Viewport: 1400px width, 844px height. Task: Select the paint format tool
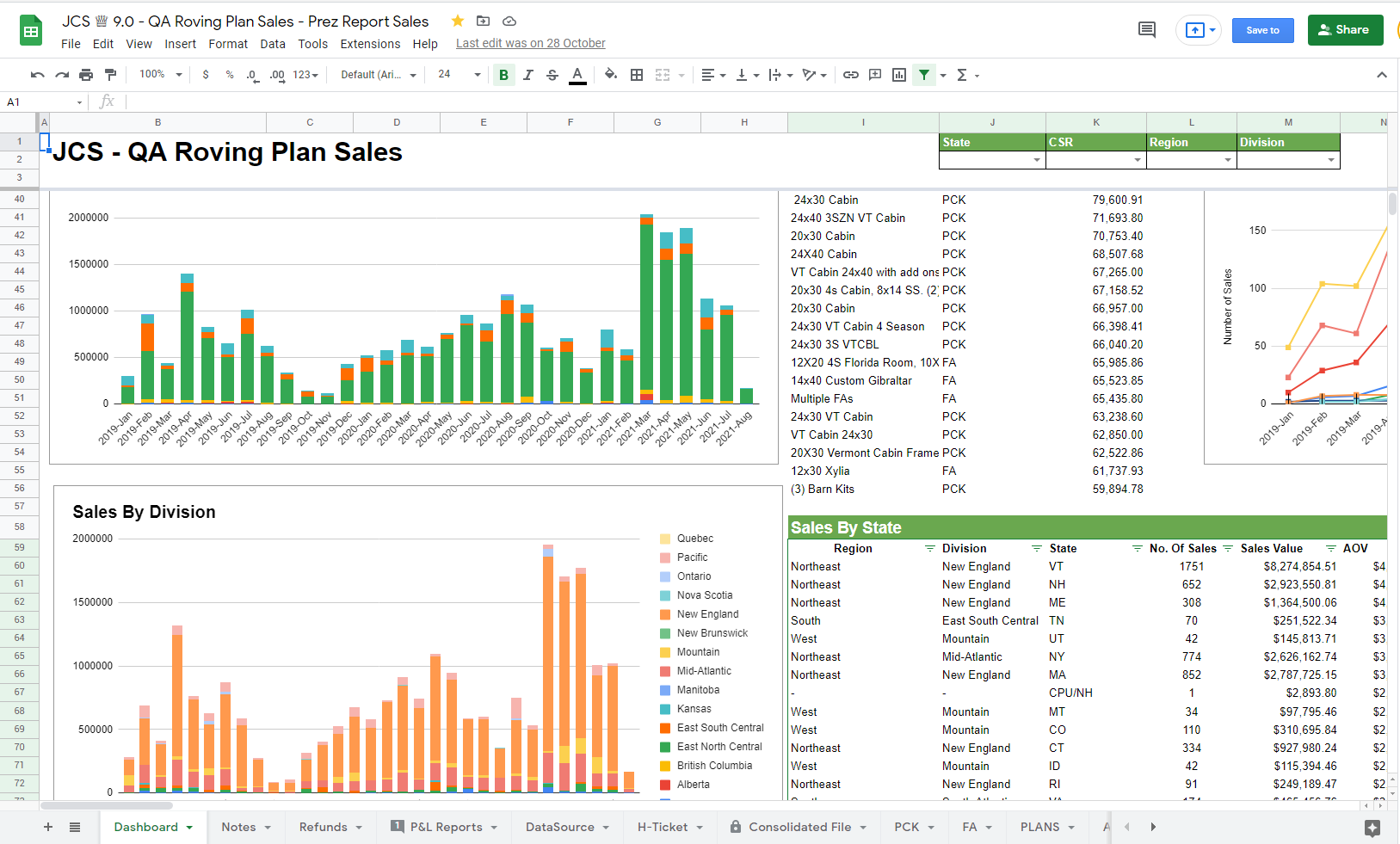(110, 75)
